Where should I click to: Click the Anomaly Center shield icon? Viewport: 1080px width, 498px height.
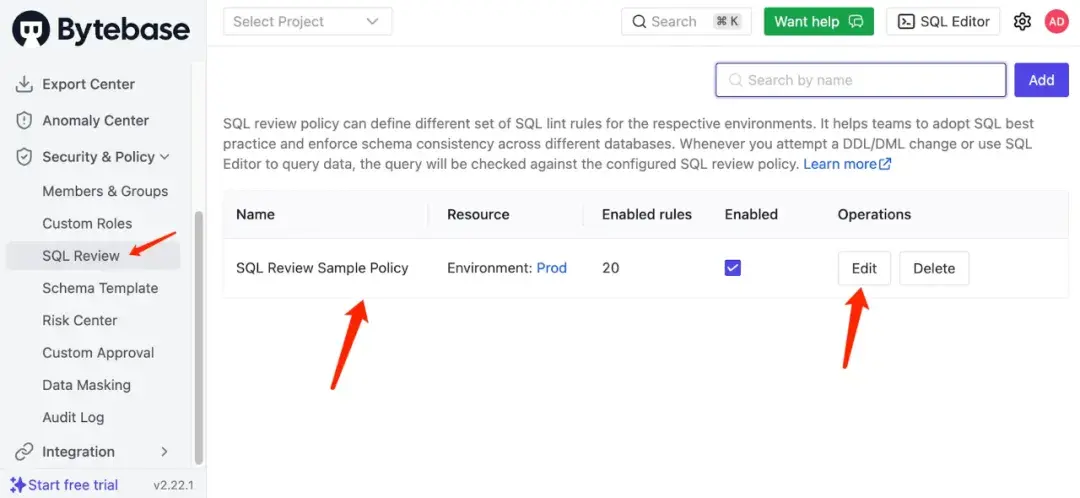pyautogui.click(x=24, y=120)
